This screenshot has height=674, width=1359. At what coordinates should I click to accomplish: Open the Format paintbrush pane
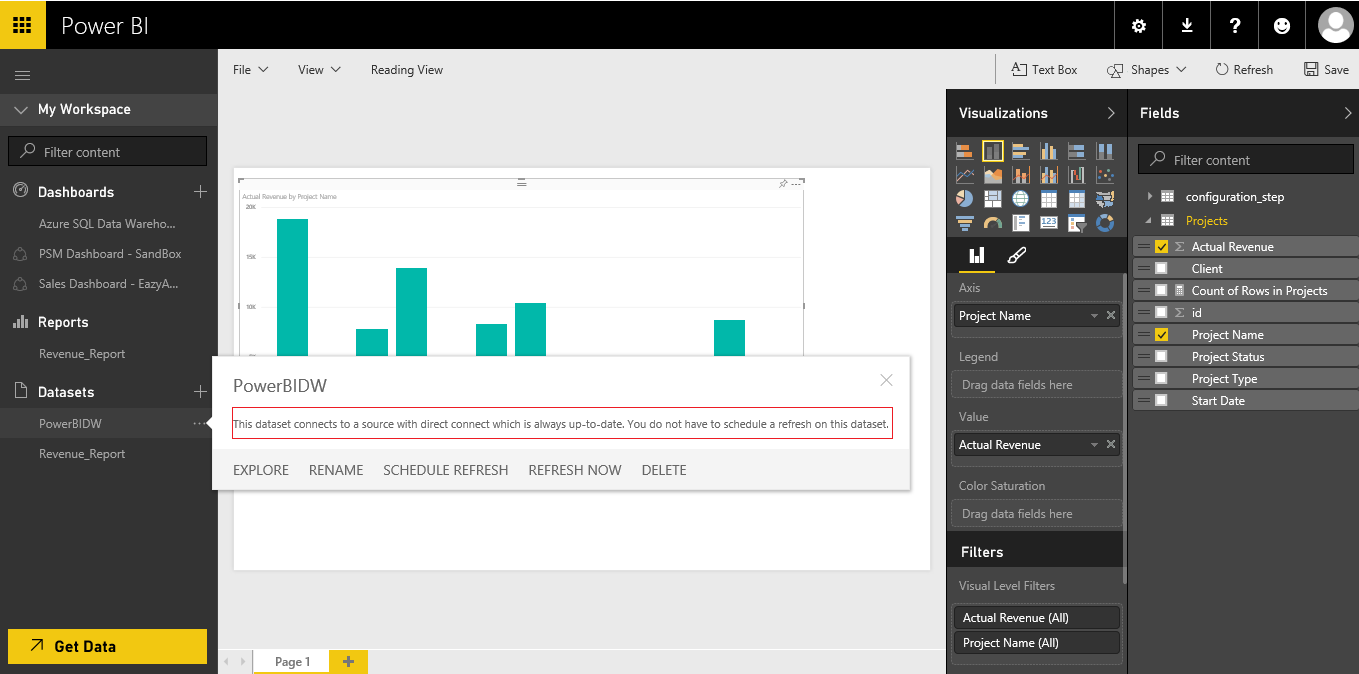1016,256
